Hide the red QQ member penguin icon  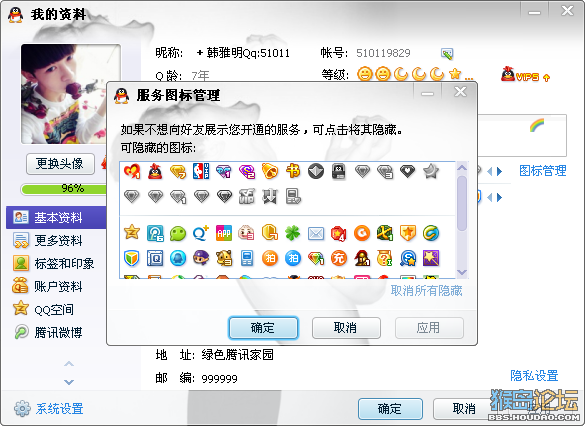point(155,171)
